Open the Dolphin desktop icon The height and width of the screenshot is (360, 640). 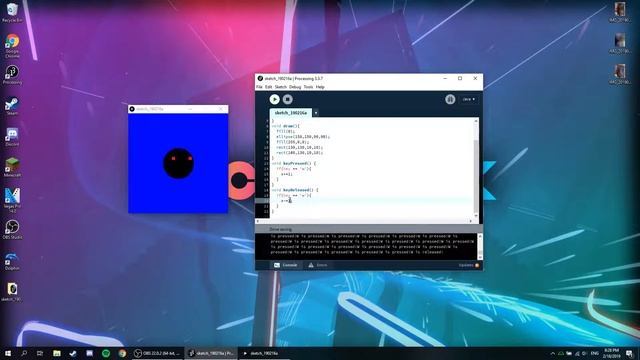point(12,261)
